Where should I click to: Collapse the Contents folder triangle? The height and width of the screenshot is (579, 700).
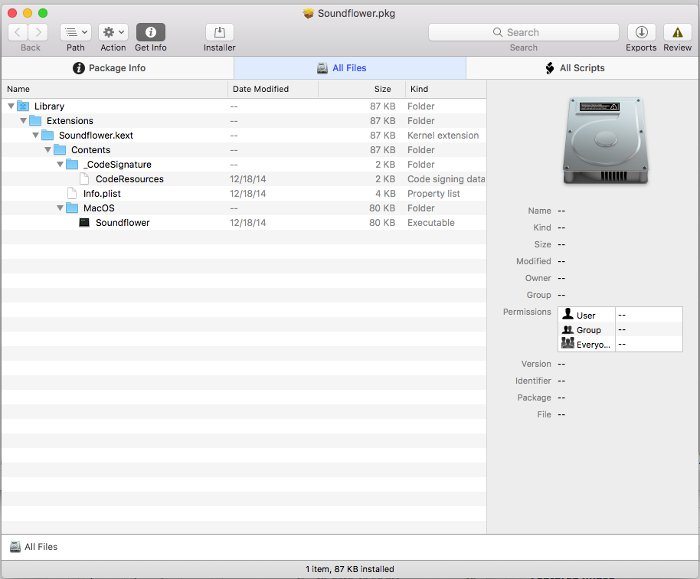48,150
